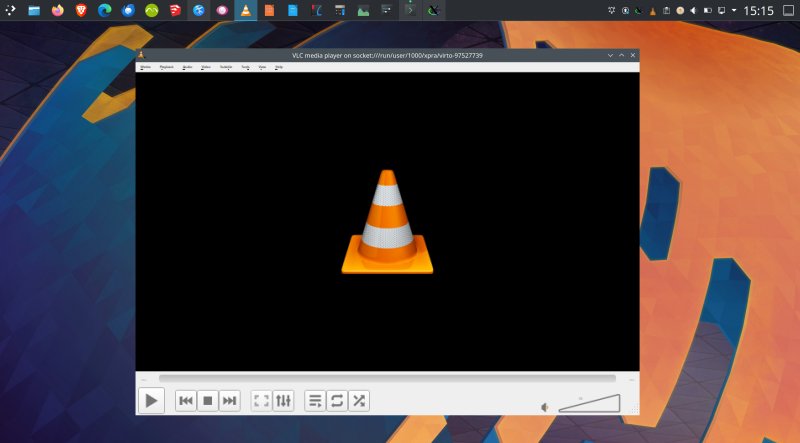The height and width of the screenshot is (443, 800).
Task: Click the playback seek bar
Action: (387, 378)
